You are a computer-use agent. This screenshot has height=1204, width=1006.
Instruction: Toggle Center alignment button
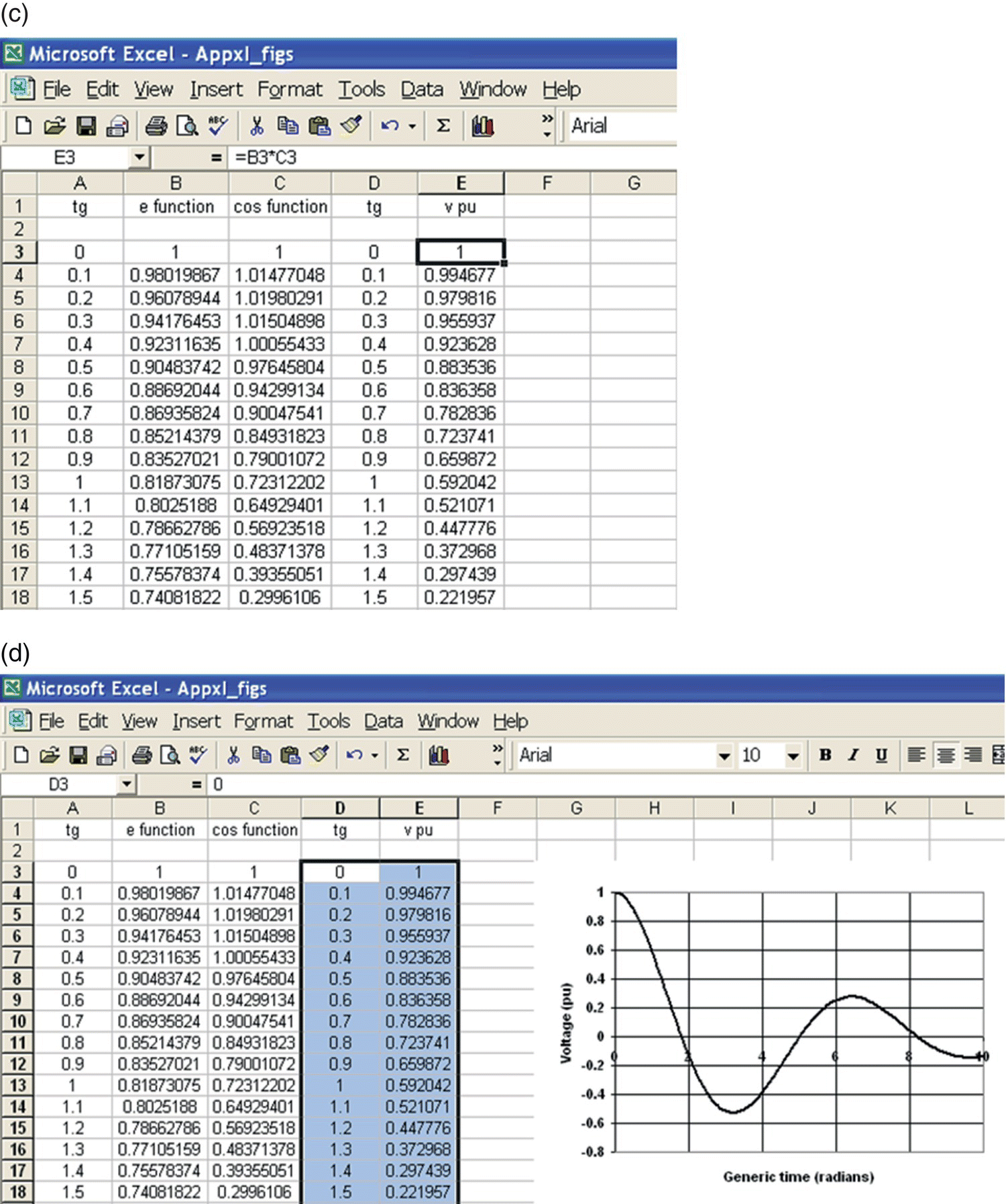(946, 755)
